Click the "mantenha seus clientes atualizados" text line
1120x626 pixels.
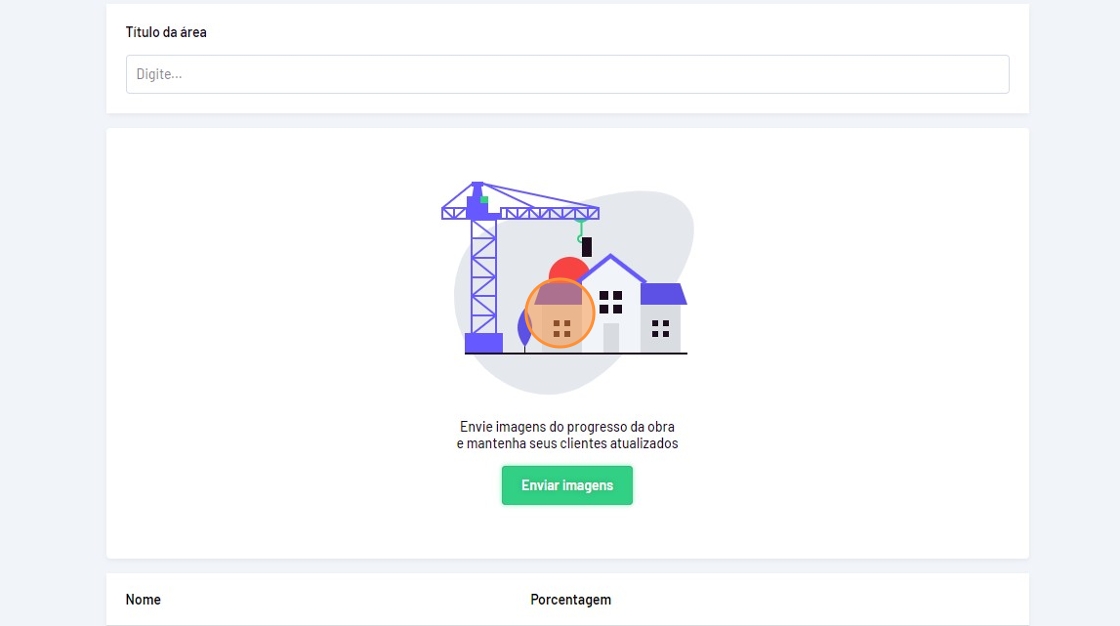coord(573,444)
